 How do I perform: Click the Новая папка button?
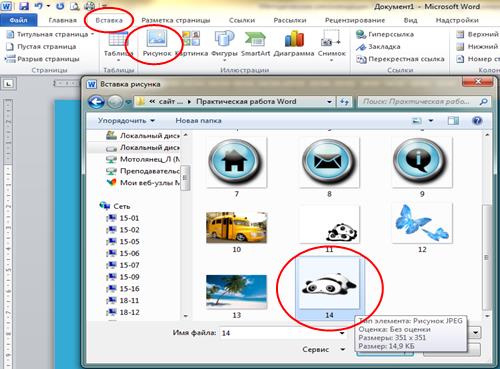[x=198, y=121]
